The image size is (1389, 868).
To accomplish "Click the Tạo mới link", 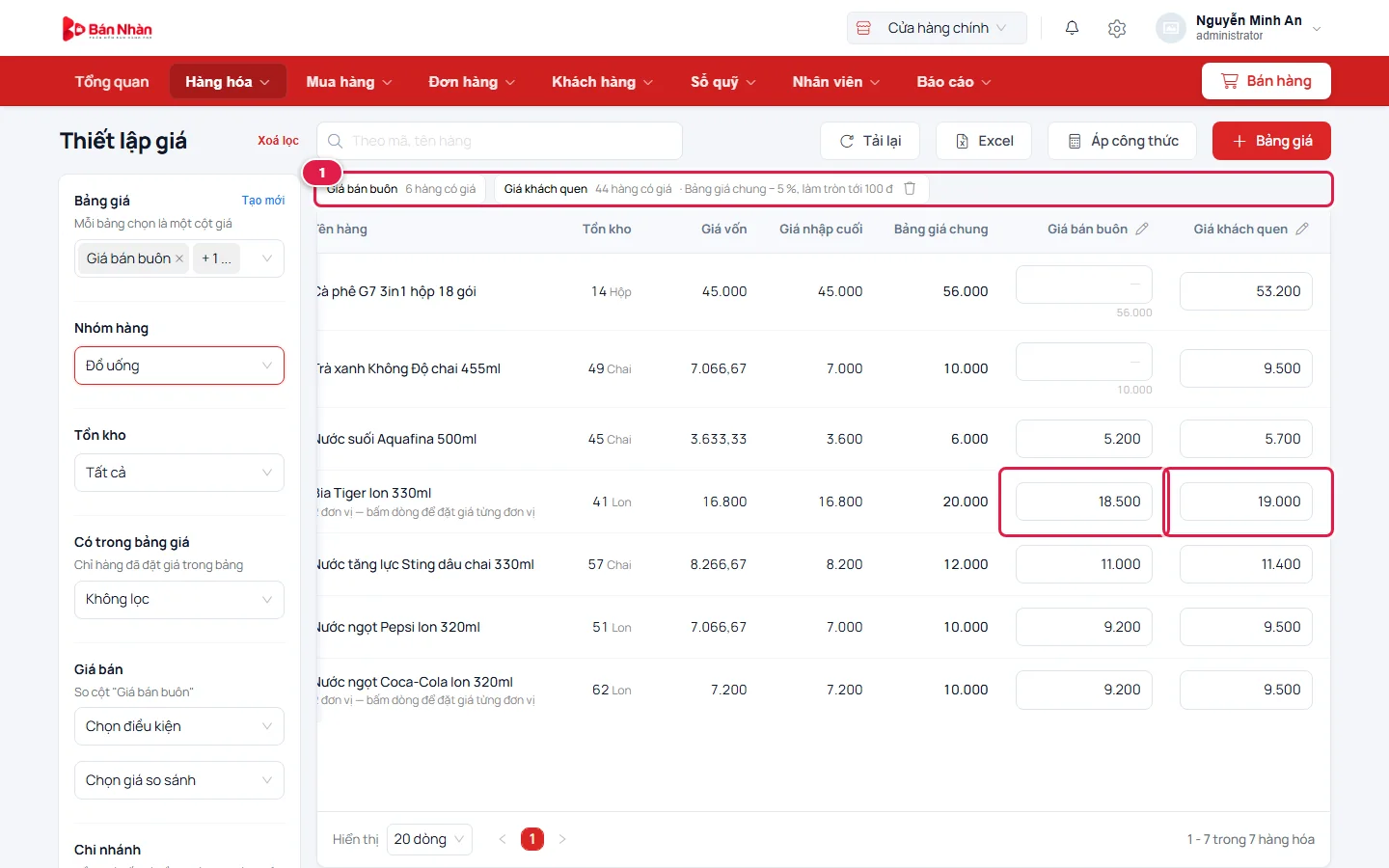I will pos(263,201).
